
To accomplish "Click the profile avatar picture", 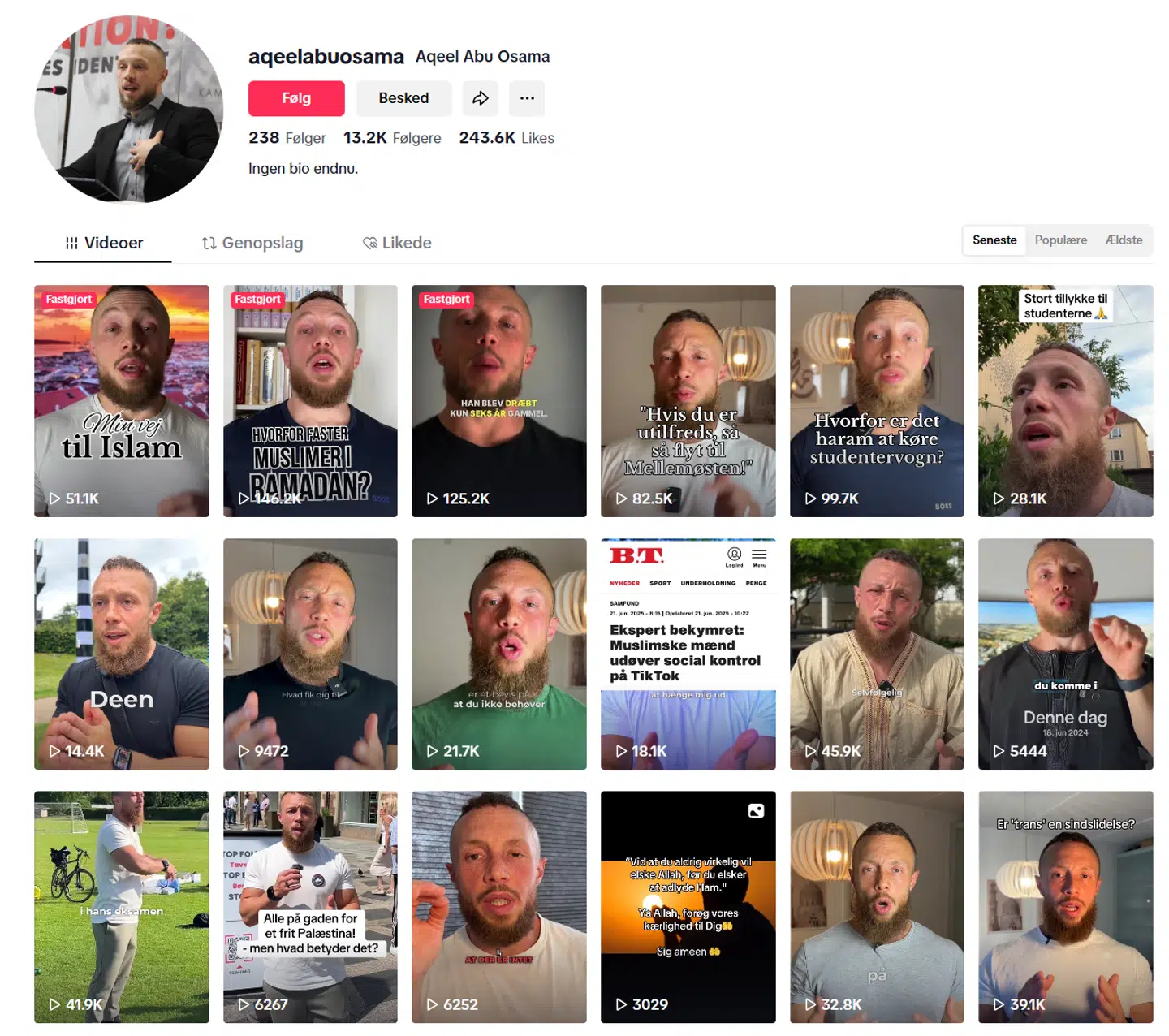I will click(128, 109).
